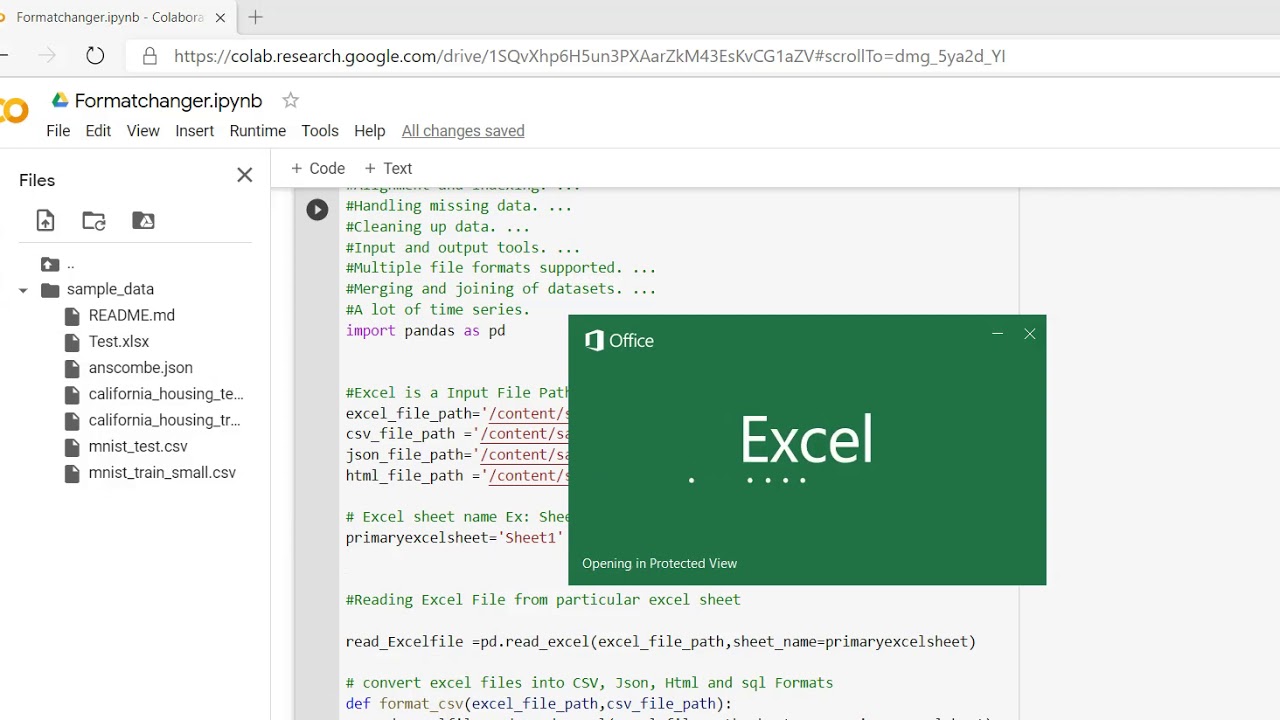Open the Insert menu
Image resolution: width=1280 pixels, height=720 pixels.
194,131
